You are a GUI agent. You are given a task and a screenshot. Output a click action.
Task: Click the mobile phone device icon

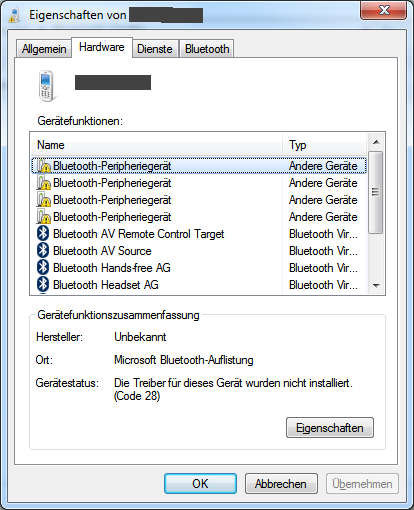coord(47,86)
